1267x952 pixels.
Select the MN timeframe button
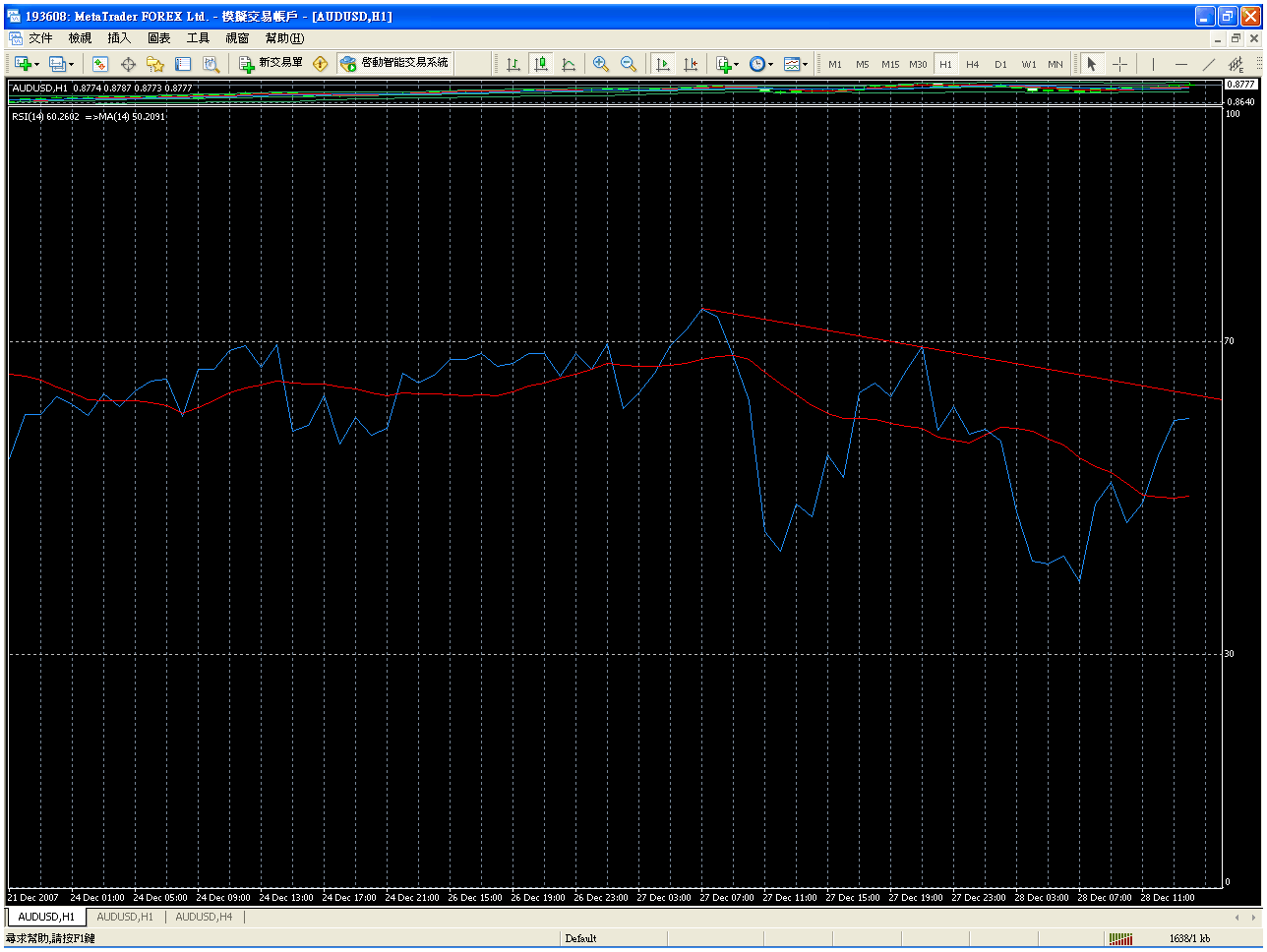pos(1056,64)
